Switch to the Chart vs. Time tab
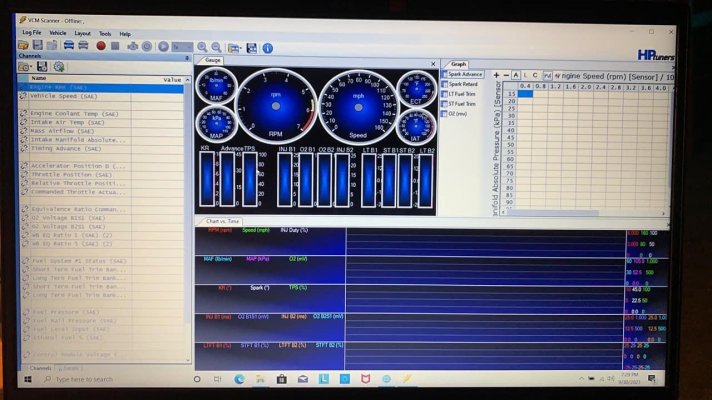The width and height of the screenshot is (712, 400). point(222,221)
